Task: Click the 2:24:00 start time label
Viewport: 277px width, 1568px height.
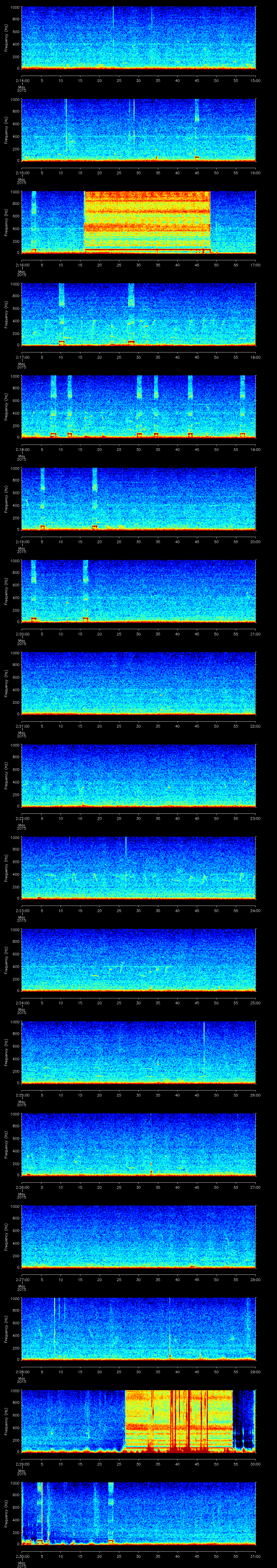Action: pyautogui.click(x=22, y=1003)
